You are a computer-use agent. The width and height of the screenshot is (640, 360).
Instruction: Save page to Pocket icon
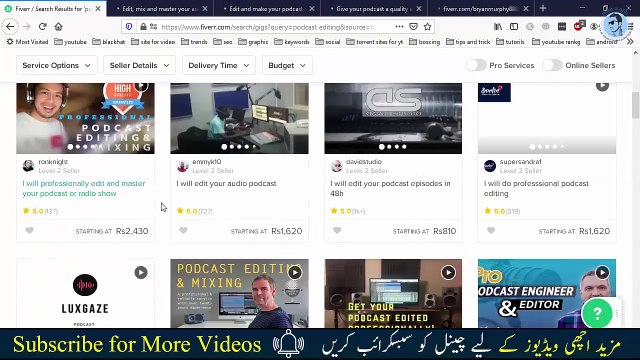click(413, 27)
